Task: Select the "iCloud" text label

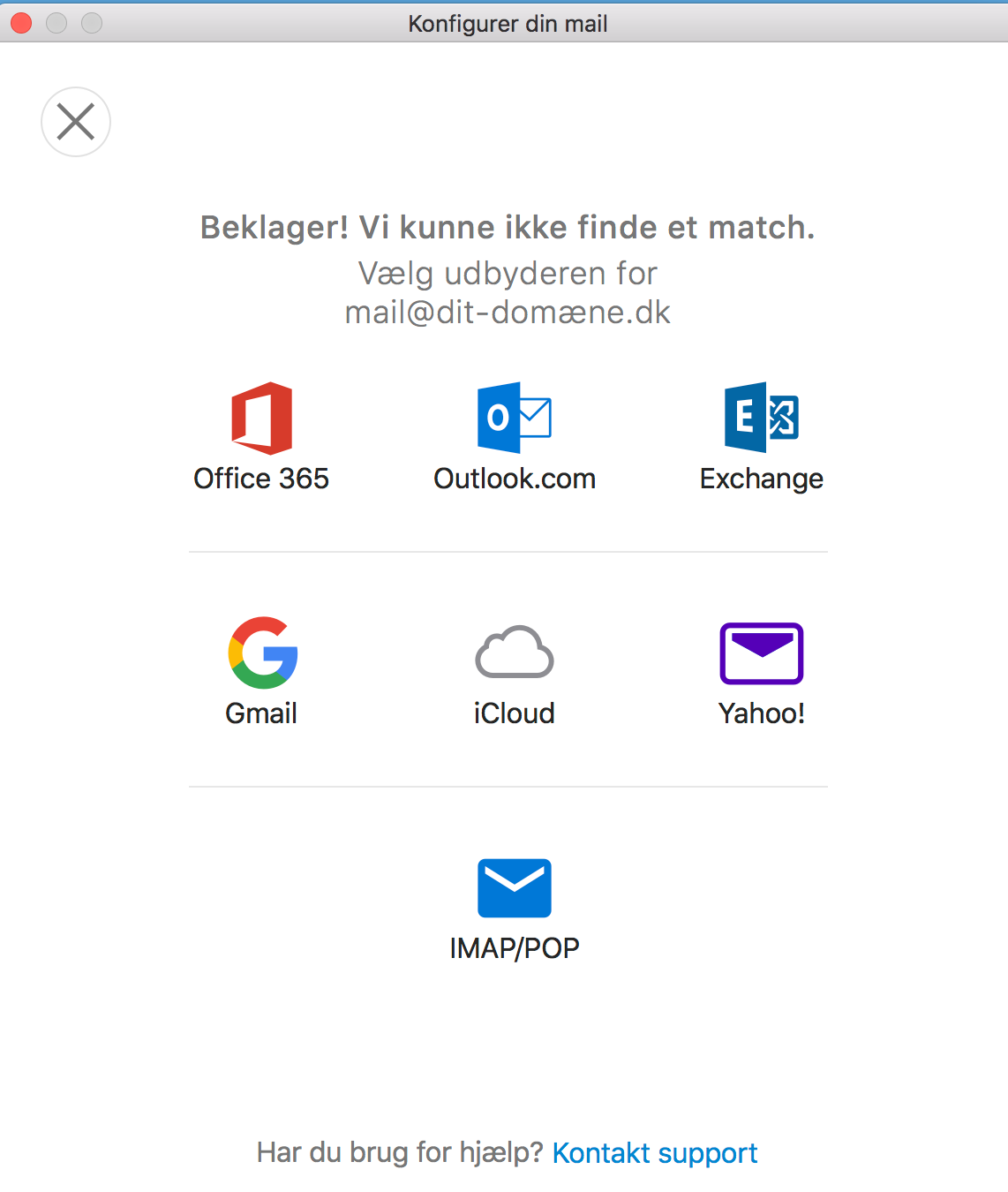Action: 515,713
